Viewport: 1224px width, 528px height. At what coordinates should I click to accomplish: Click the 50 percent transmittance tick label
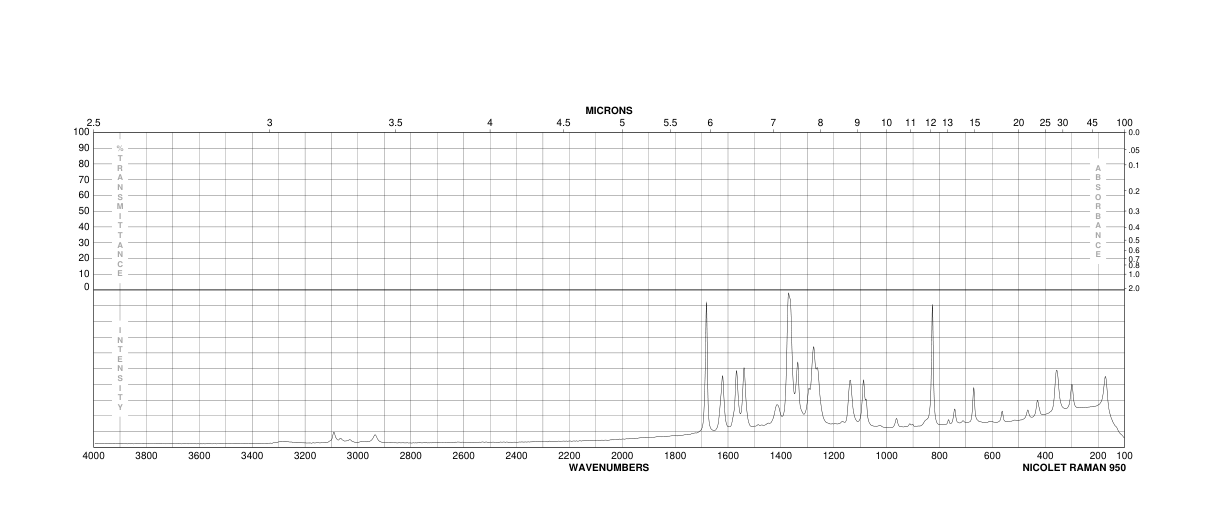click(85, 210)
